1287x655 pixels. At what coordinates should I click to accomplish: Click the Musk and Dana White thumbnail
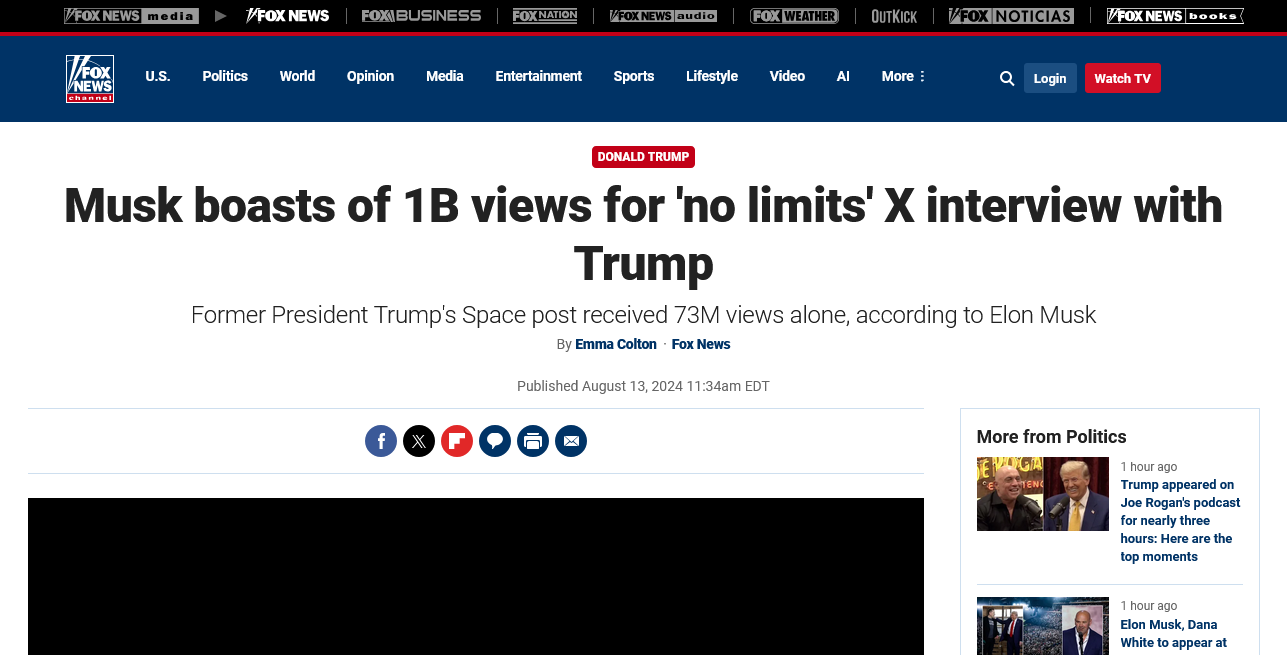(x=1043, y=626)
